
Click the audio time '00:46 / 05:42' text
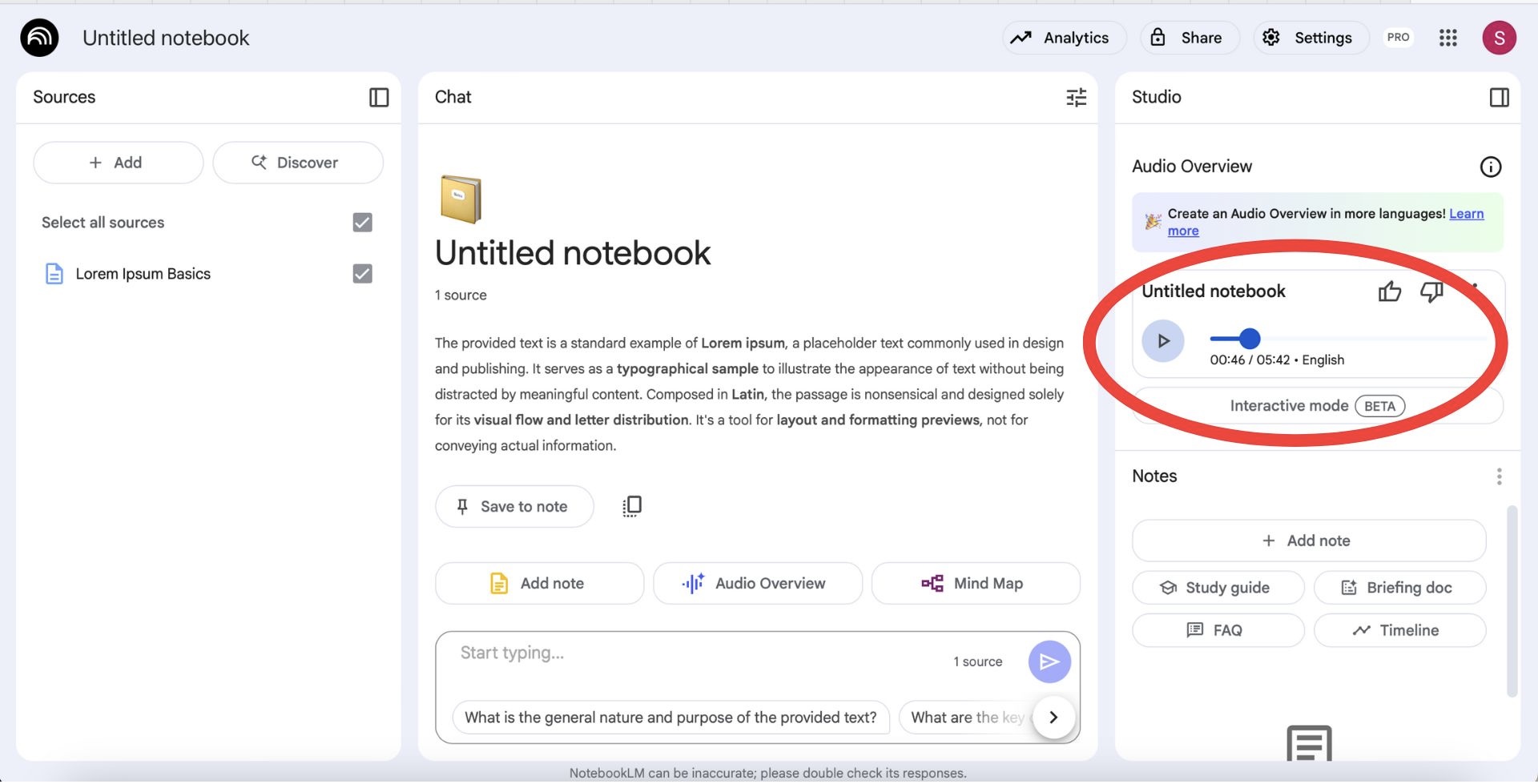(x=1250, y=361)
